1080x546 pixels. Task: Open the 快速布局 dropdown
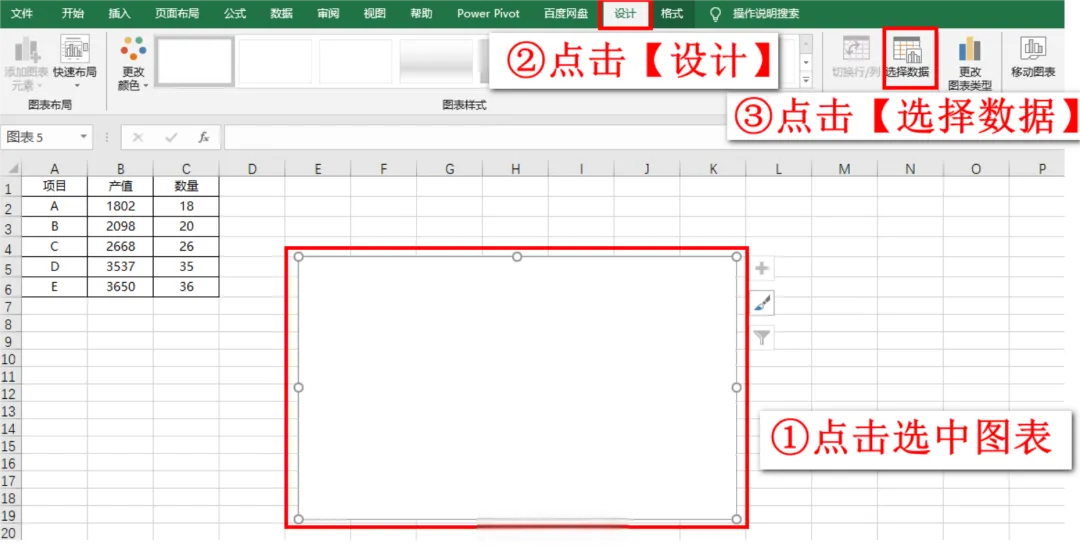point(74,63)
